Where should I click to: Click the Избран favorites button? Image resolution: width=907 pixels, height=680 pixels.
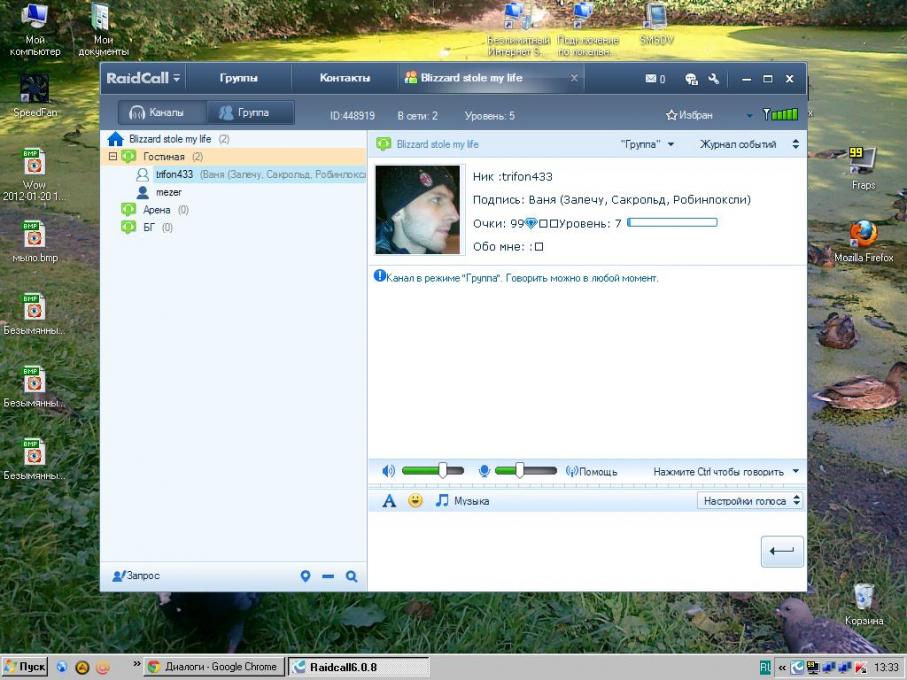click(690, 115)
